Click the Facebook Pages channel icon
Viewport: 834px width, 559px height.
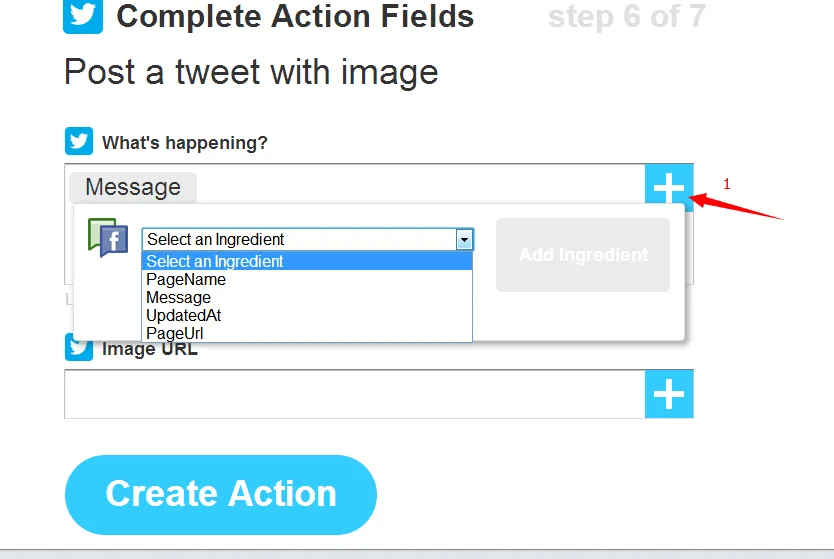[108, 238]
